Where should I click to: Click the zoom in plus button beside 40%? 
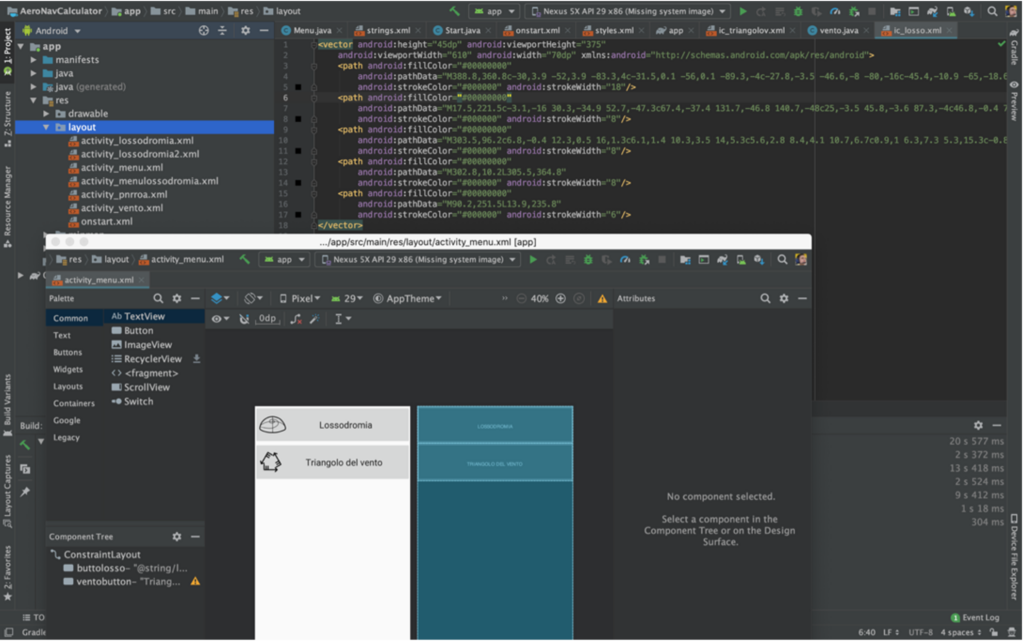click(560, 298)
